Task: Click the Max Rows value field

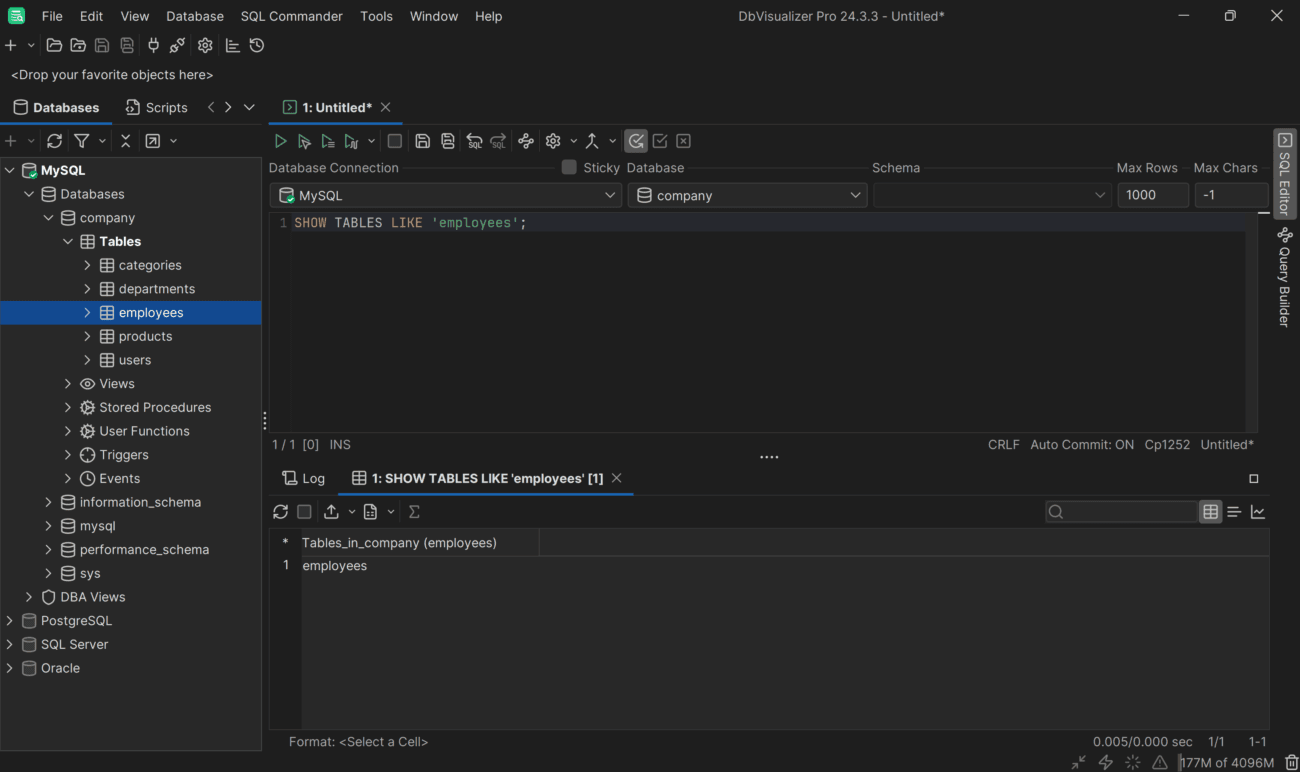Action: (x=1153, y=195)
